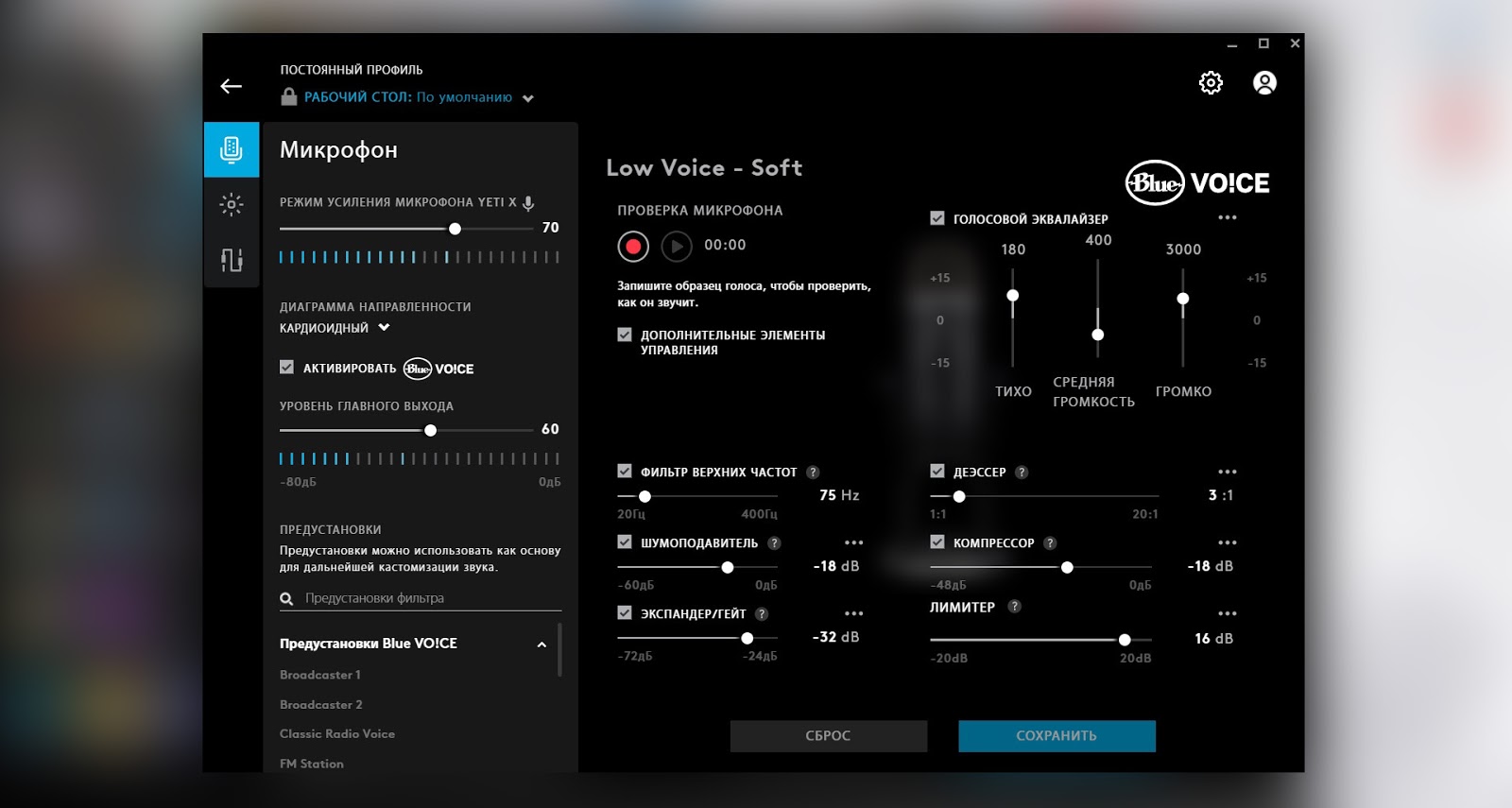Open the lighting settings sidebar icon
Image resolution: width=1512 pixels, height=808 pixels.
(232, 204)
